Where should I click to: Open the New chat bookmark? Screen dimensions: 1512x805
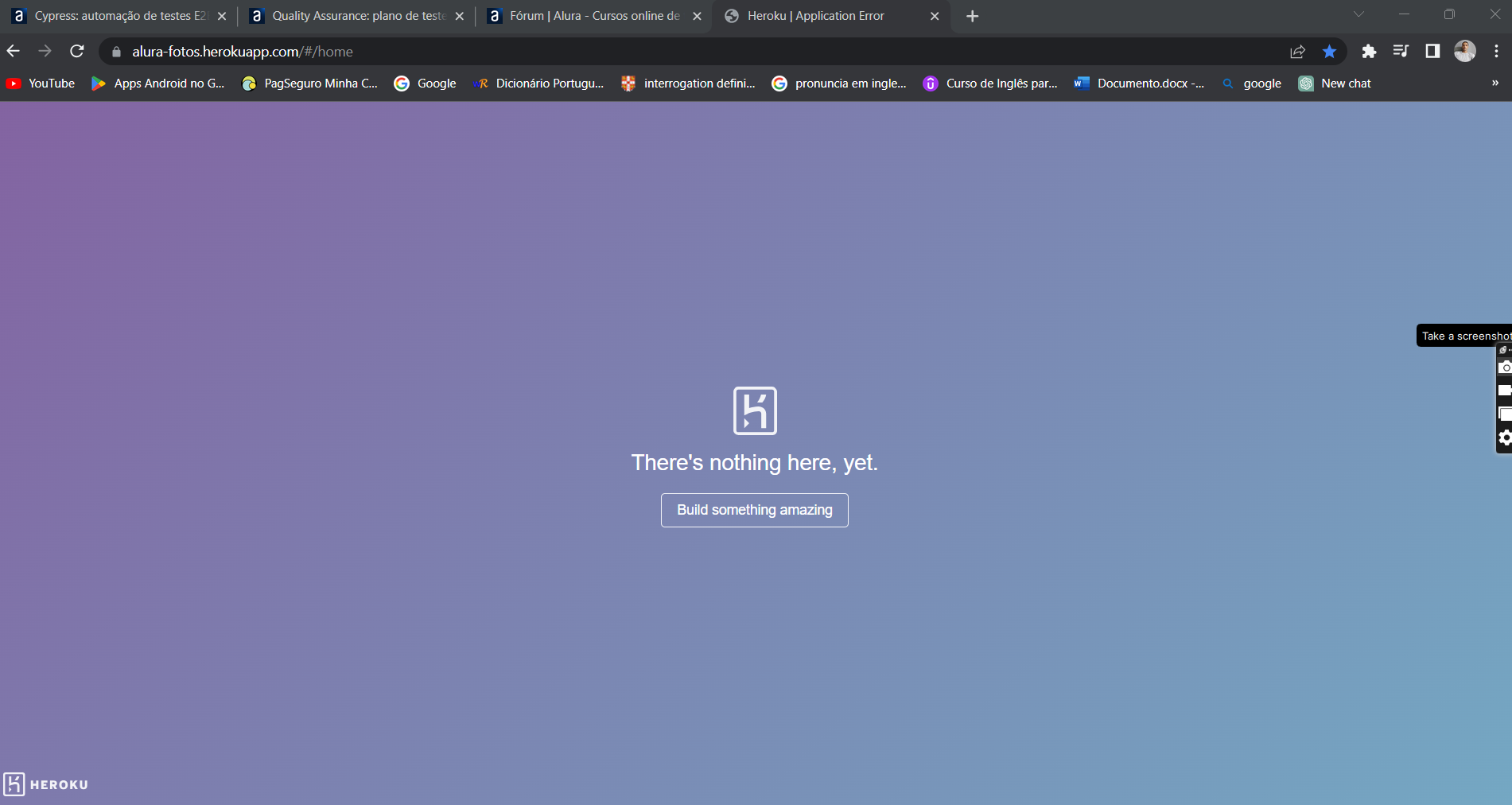(1335, 83)
